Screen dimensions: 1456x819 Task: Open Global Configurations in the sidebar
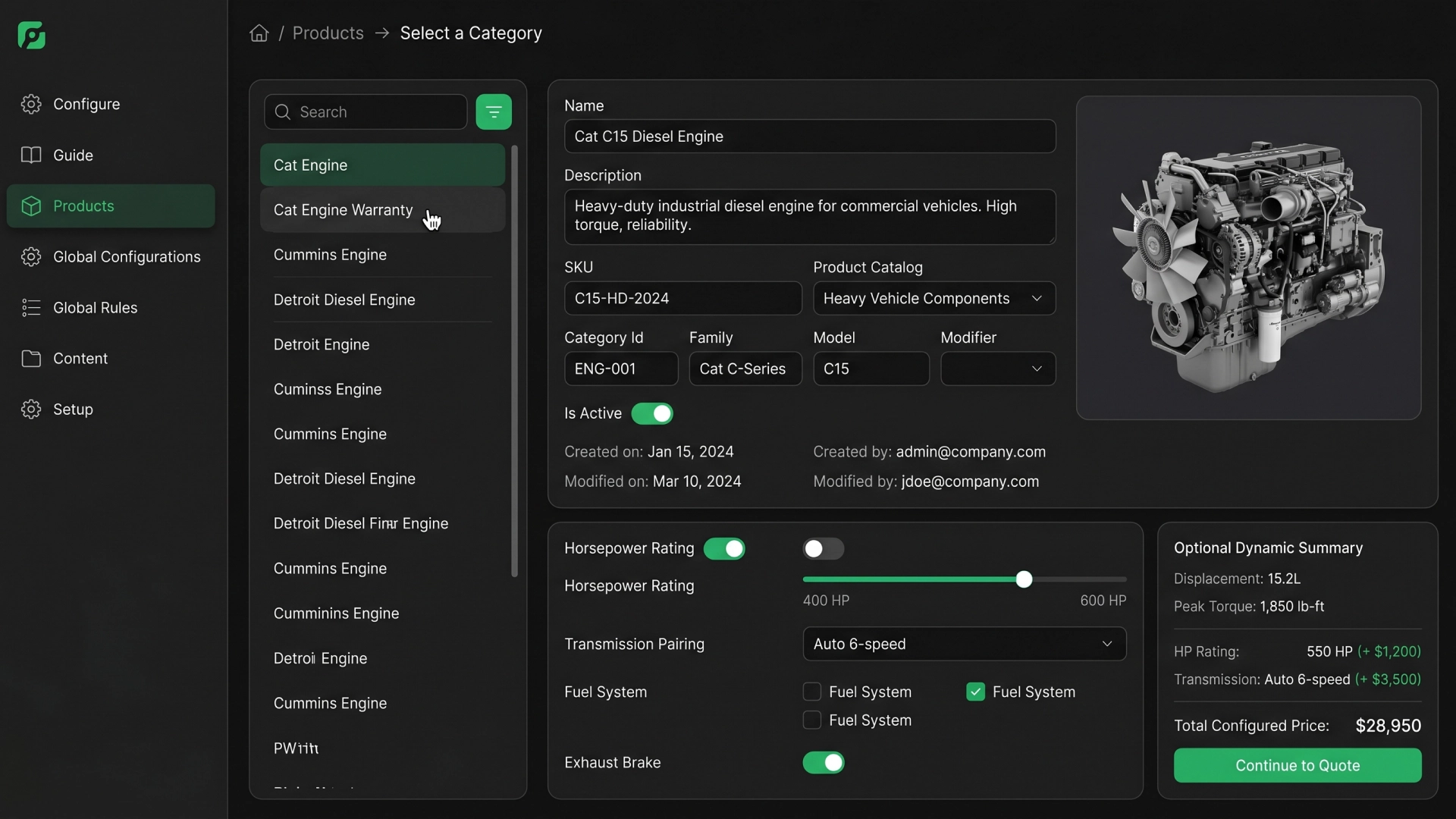pos(127,256)
